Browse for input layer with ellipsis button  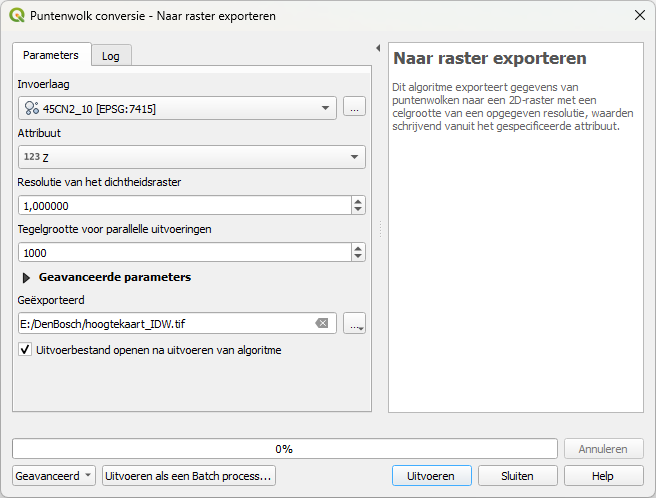(354, 107)
